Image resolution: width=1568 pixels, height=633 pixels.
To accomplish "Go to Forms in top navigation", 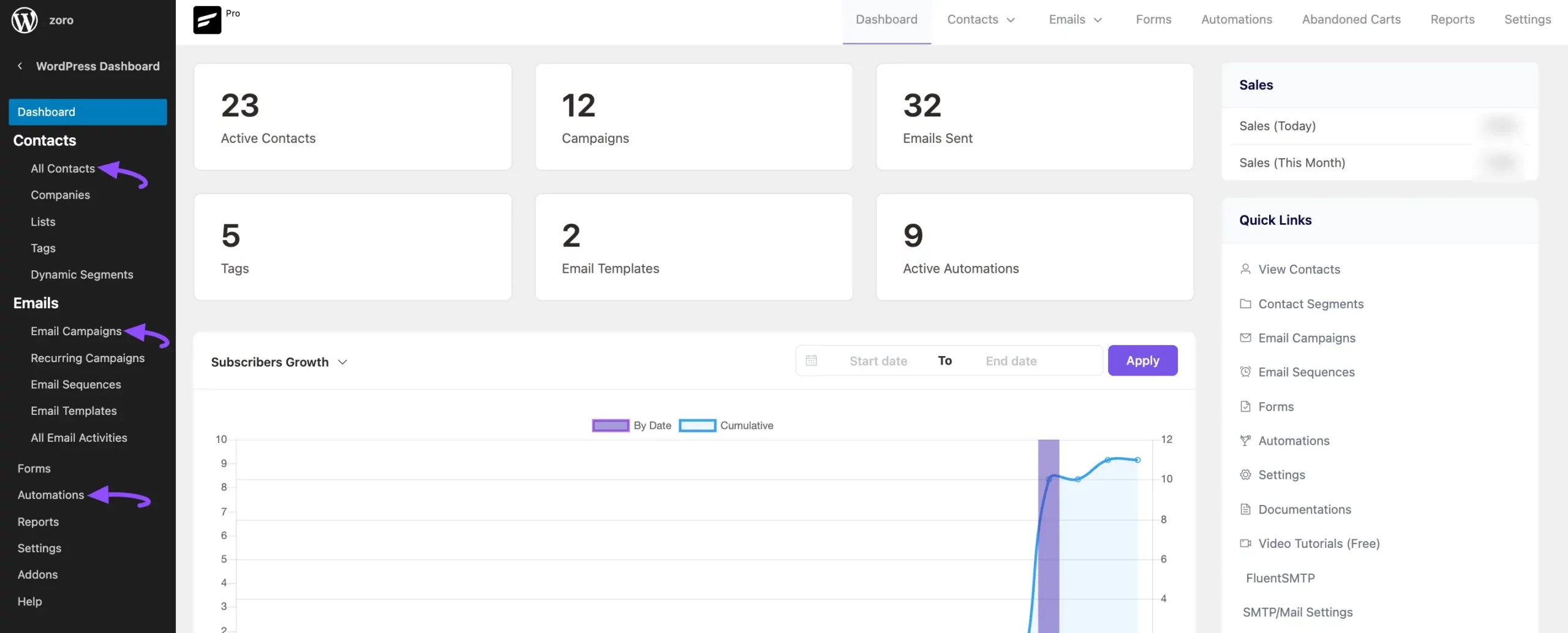I will coord(1153,20).
